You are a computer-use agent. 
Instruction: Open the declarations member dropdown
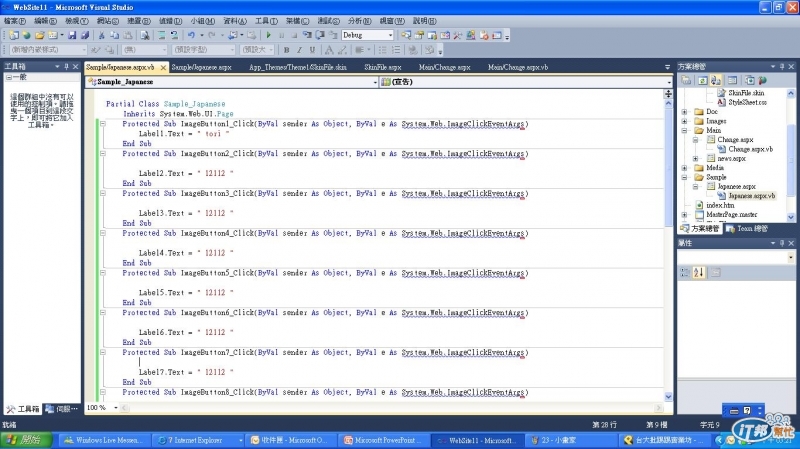click(x=669, y=82)
